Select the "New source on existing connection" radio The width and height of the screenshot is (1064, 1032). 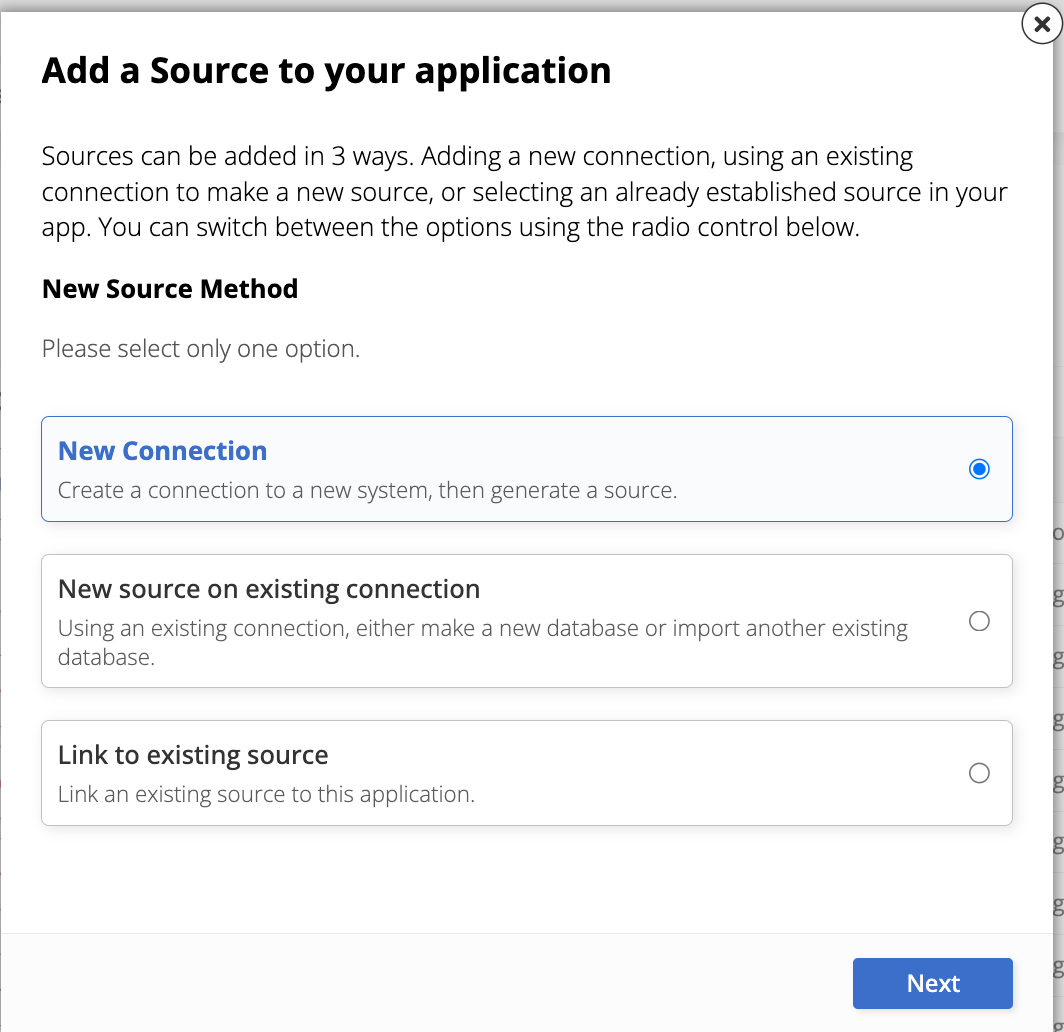(x=979, y=621)
